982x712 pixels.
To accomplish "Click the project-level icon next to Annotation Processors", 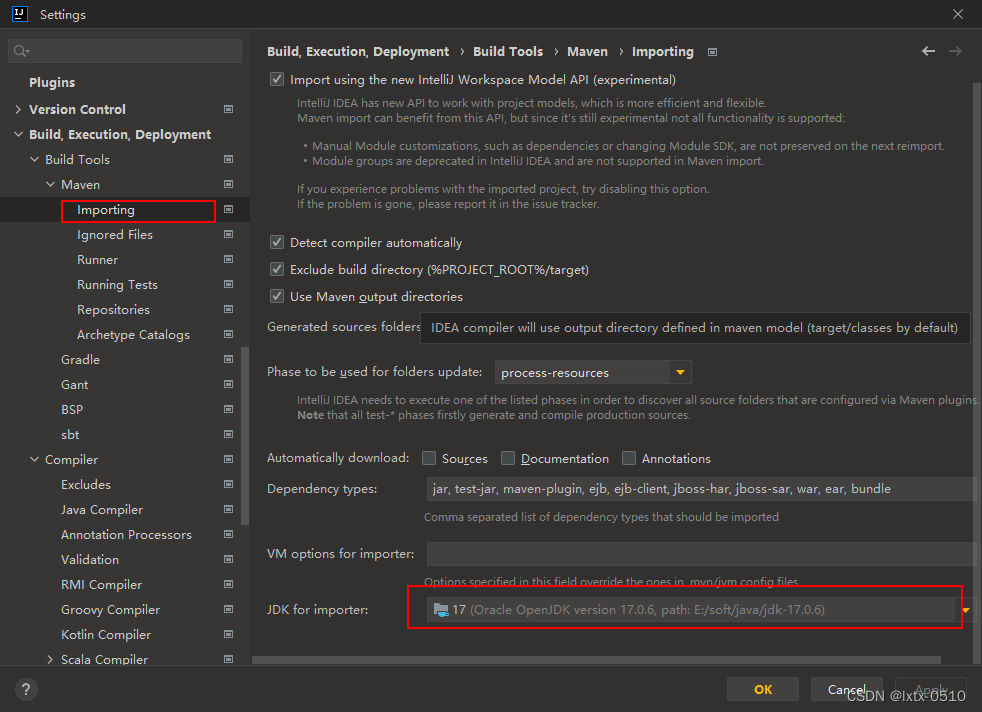I will pyautogui.click(x=229, y=534).
